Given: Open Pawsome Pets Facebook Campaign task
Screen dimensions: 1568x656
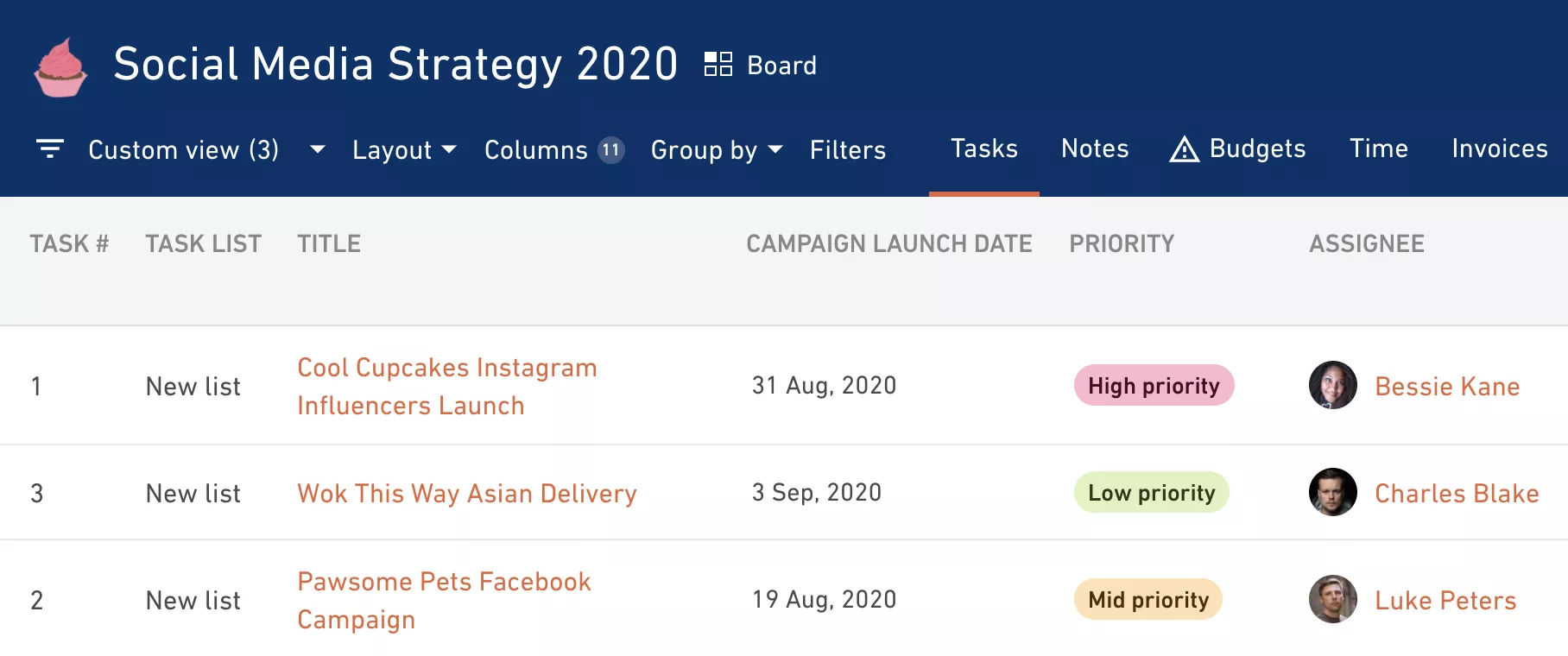Looking at the screenshot, I should click(x=444, y=600).
